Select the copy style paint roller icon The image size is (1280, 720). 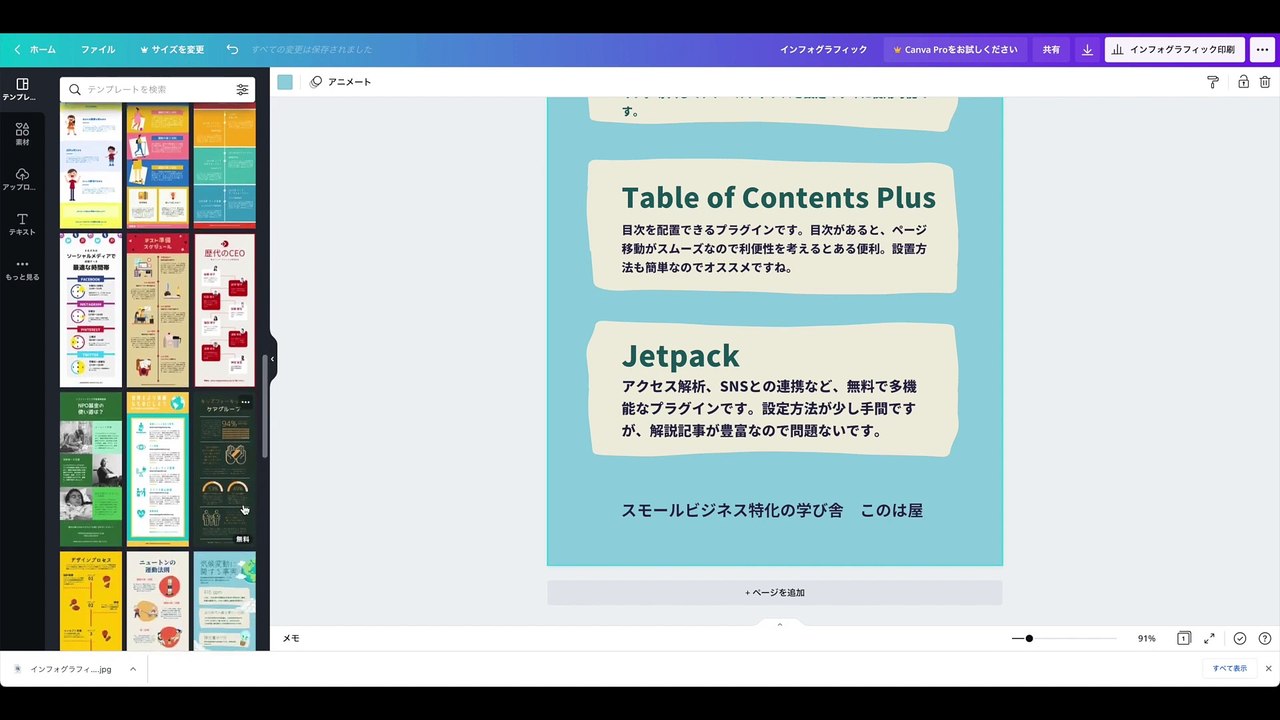[x=1213, y=82]
